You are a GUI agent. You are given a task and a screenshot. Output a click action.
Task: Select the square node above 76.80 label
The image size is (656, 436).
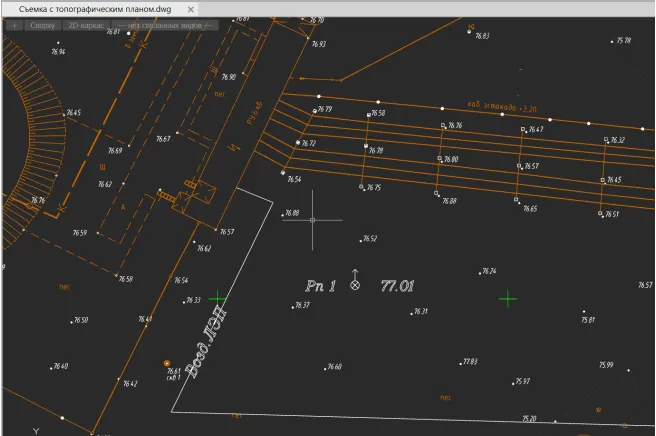pos(440,158)
